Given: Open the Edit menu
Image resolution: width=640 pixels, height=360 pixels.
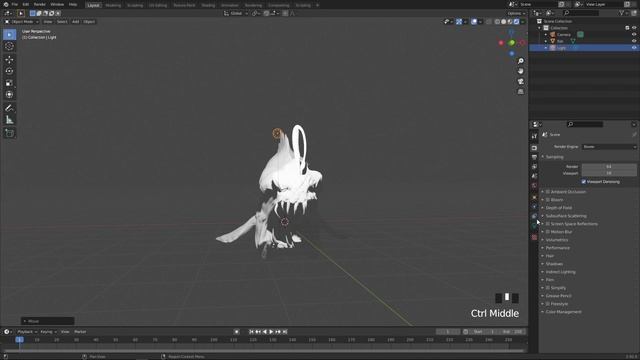Looking at the screenshot, I should tap(26, 4).
